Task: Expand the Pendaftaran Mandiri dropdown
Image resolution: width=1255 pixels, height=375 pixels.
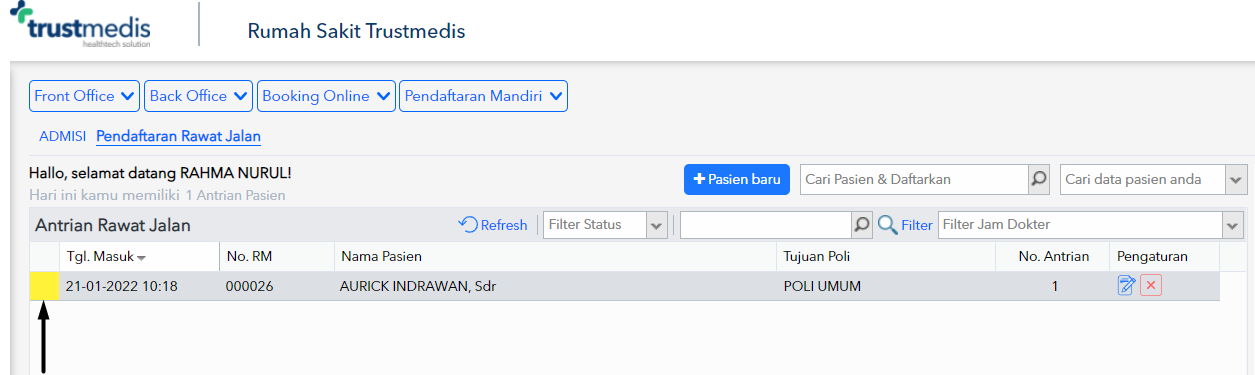Action: (x=484, y=96)
